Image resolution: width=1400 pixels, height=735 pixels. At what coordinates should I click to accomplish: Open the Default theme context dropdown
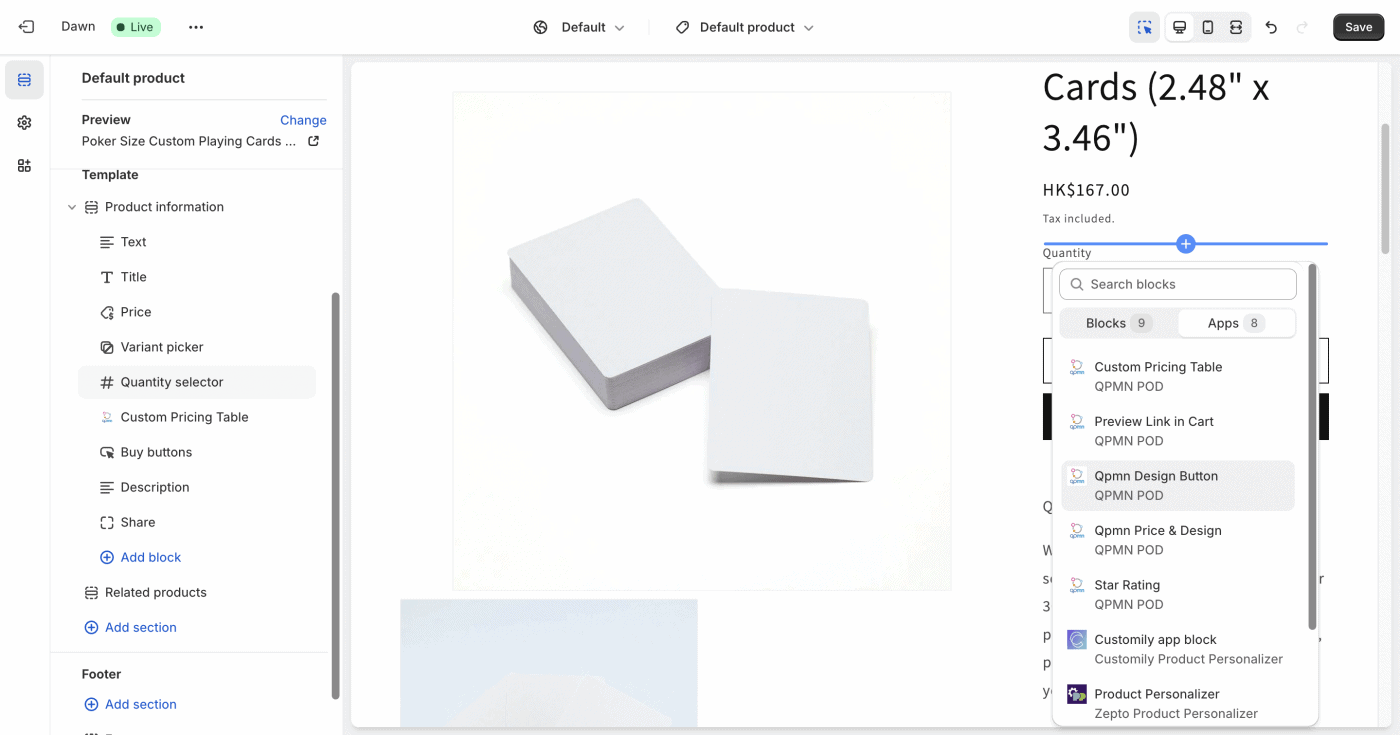pyautogui.click(x=579, y=27)
